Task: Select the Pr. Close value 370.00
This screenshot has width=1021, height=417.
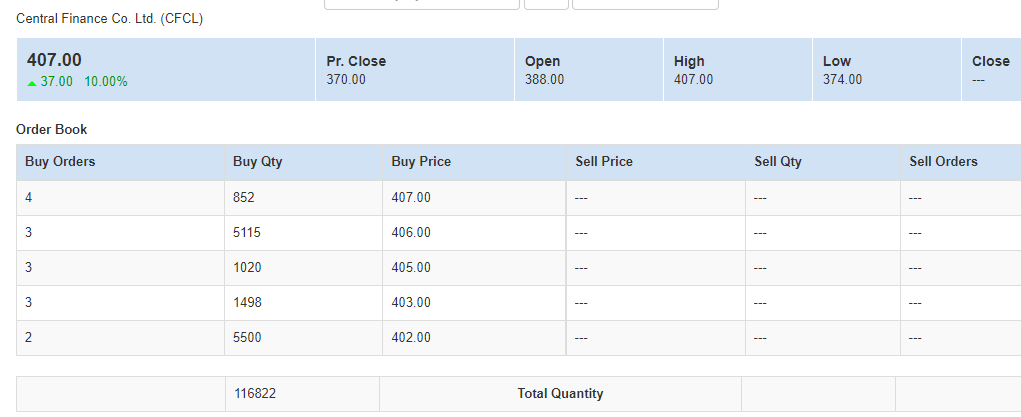Action: click(x=346, y=79)
